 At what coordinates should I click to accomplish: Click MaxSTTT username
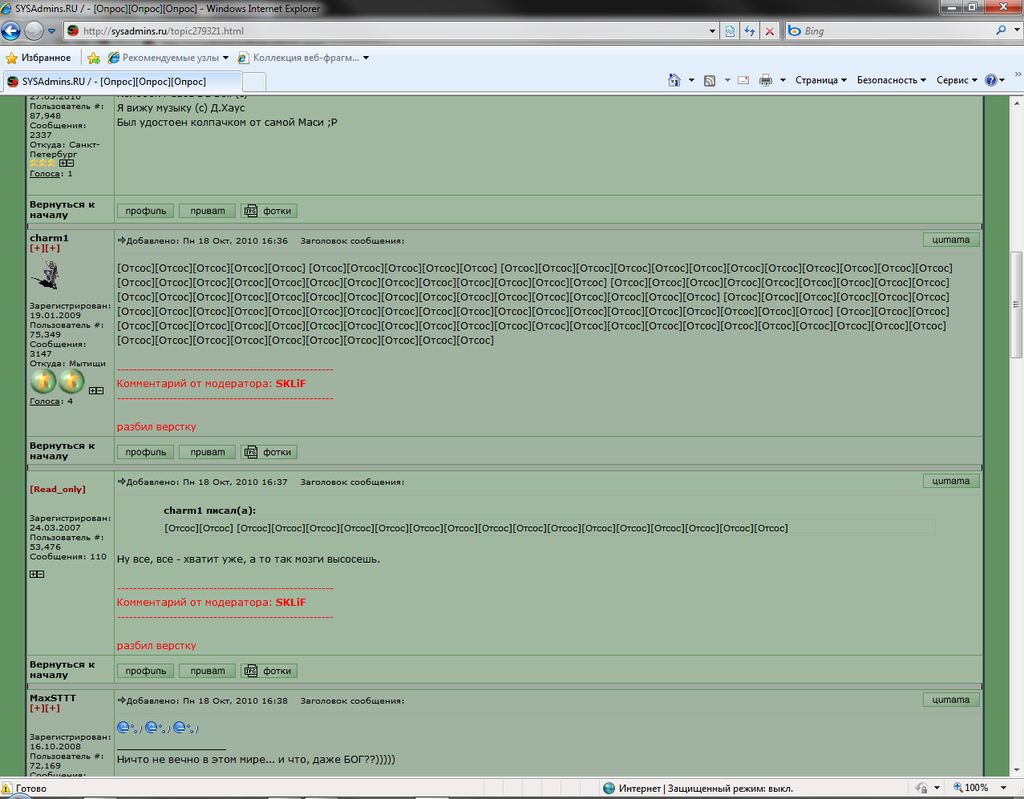tap(53, 698)
